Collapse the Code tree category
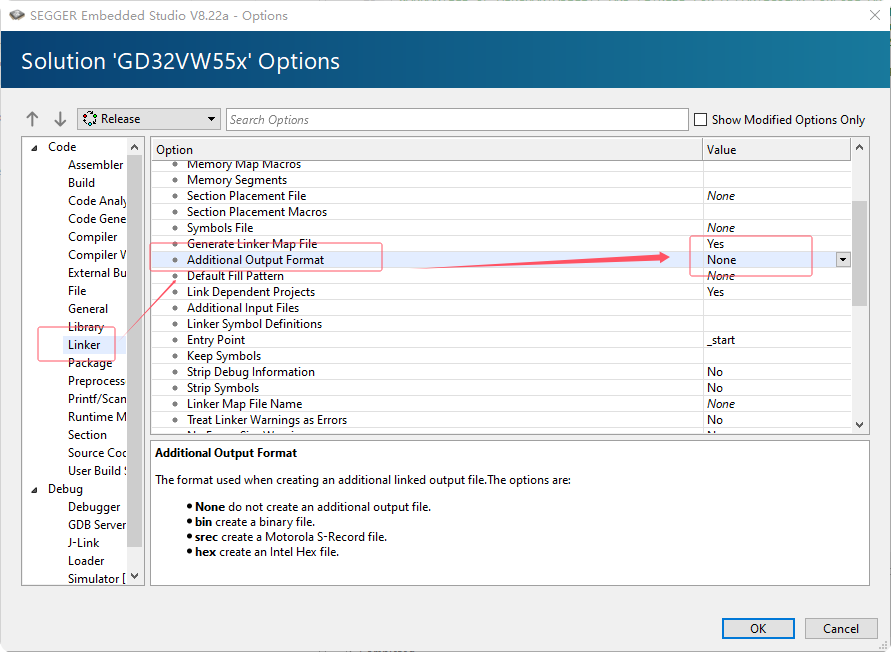The image size is (891, 652). coord(34,147)
